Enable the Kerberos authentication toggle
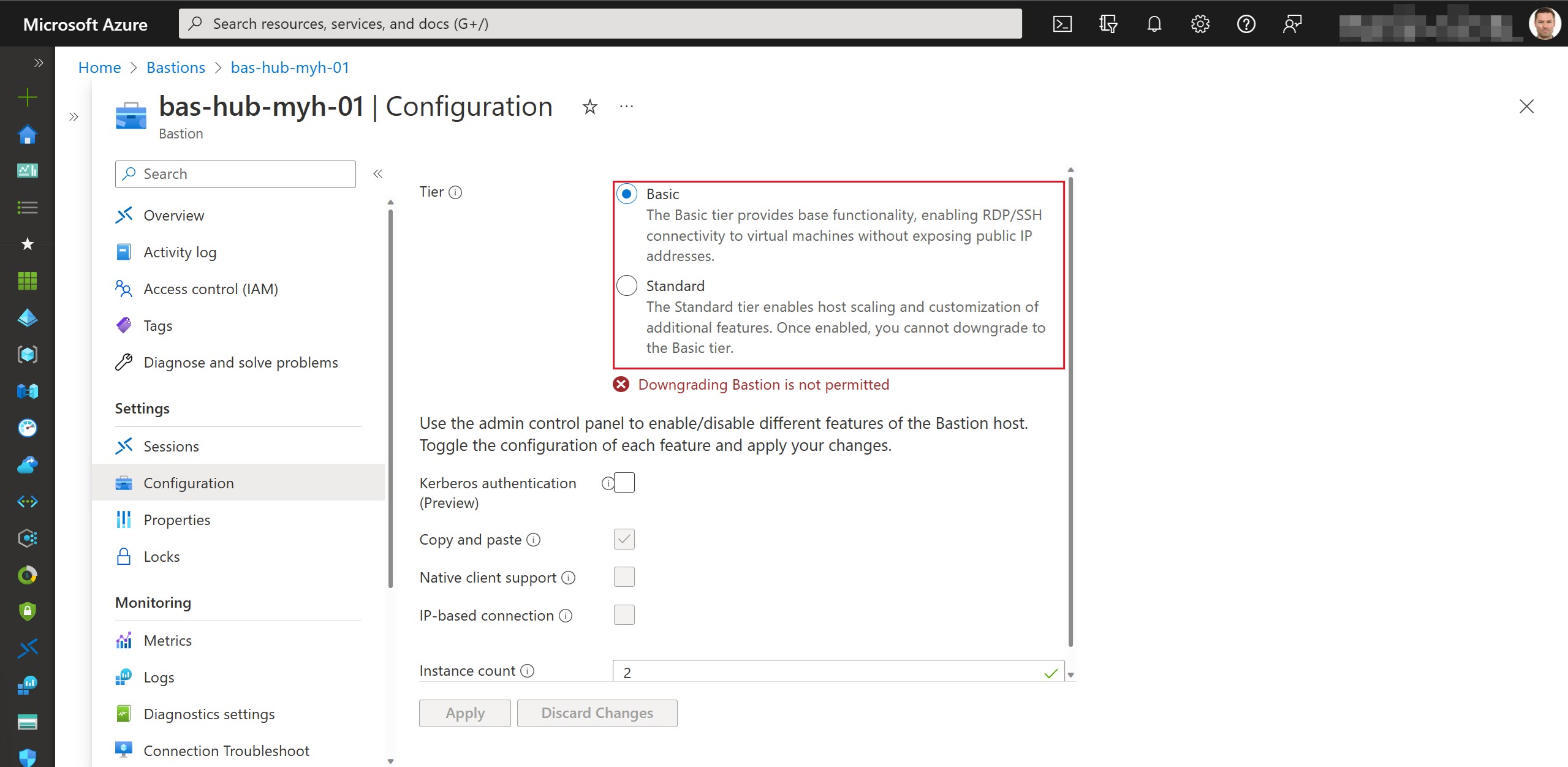1568x767 pixels. (x=624, y=482)
